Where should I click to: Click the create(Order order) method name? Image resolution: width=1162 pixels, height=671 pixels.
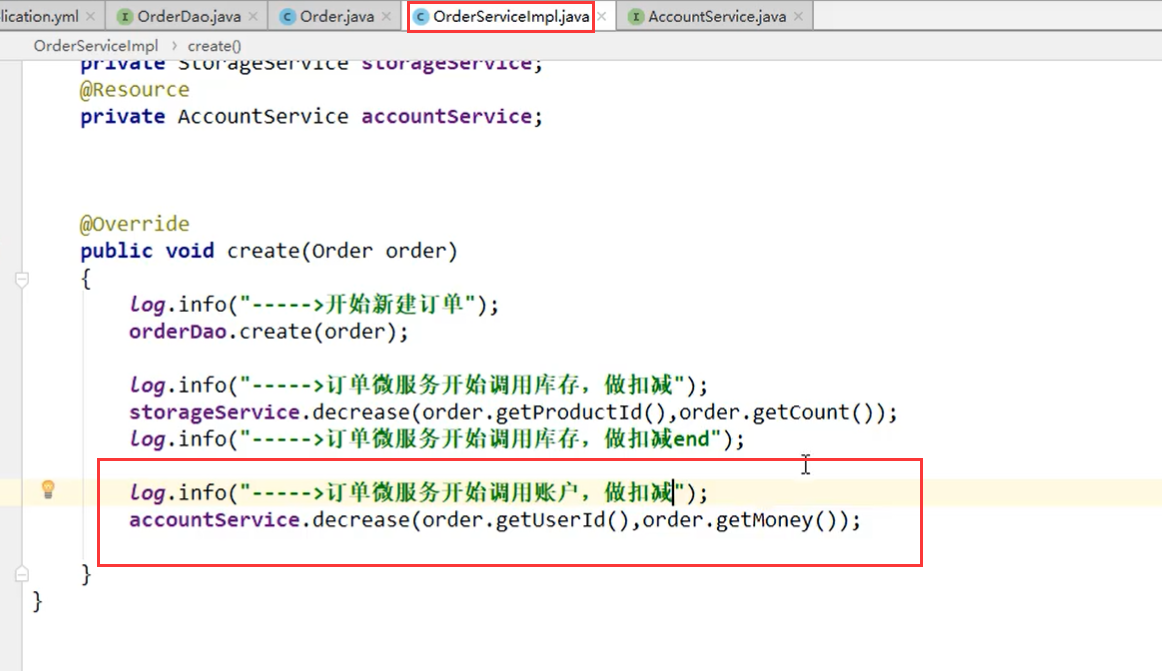tap(342, 251)
